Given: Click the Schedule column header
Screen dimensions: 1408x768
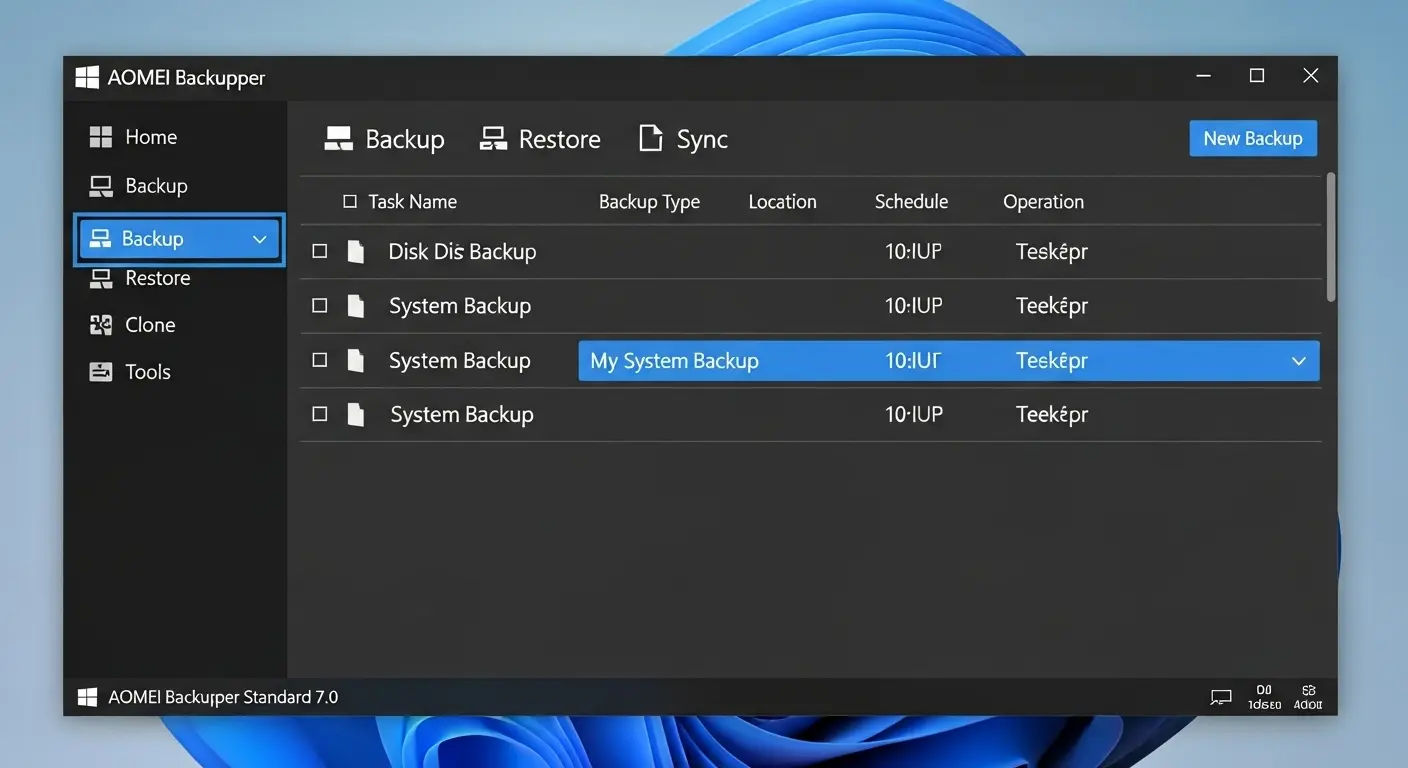Looking at the screenshot, I should point(911,201).
